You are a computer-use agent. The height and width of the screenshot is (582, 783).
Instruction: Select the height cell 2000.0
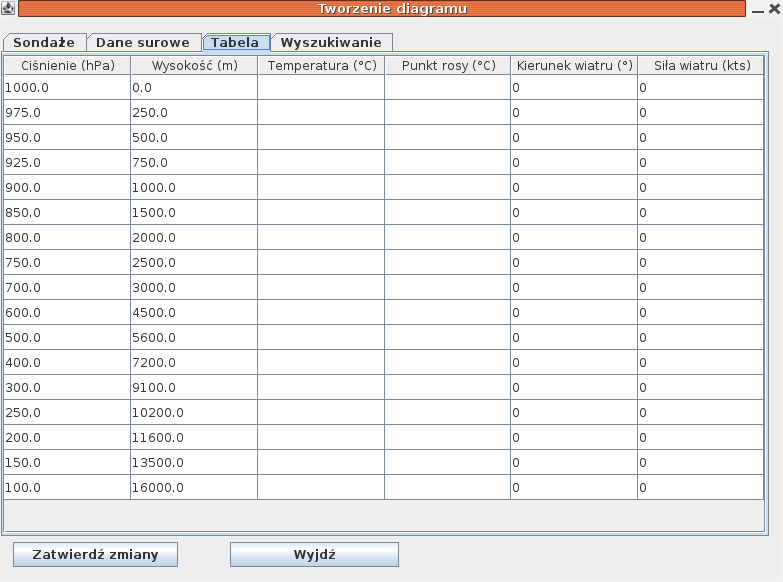(194, 237)
